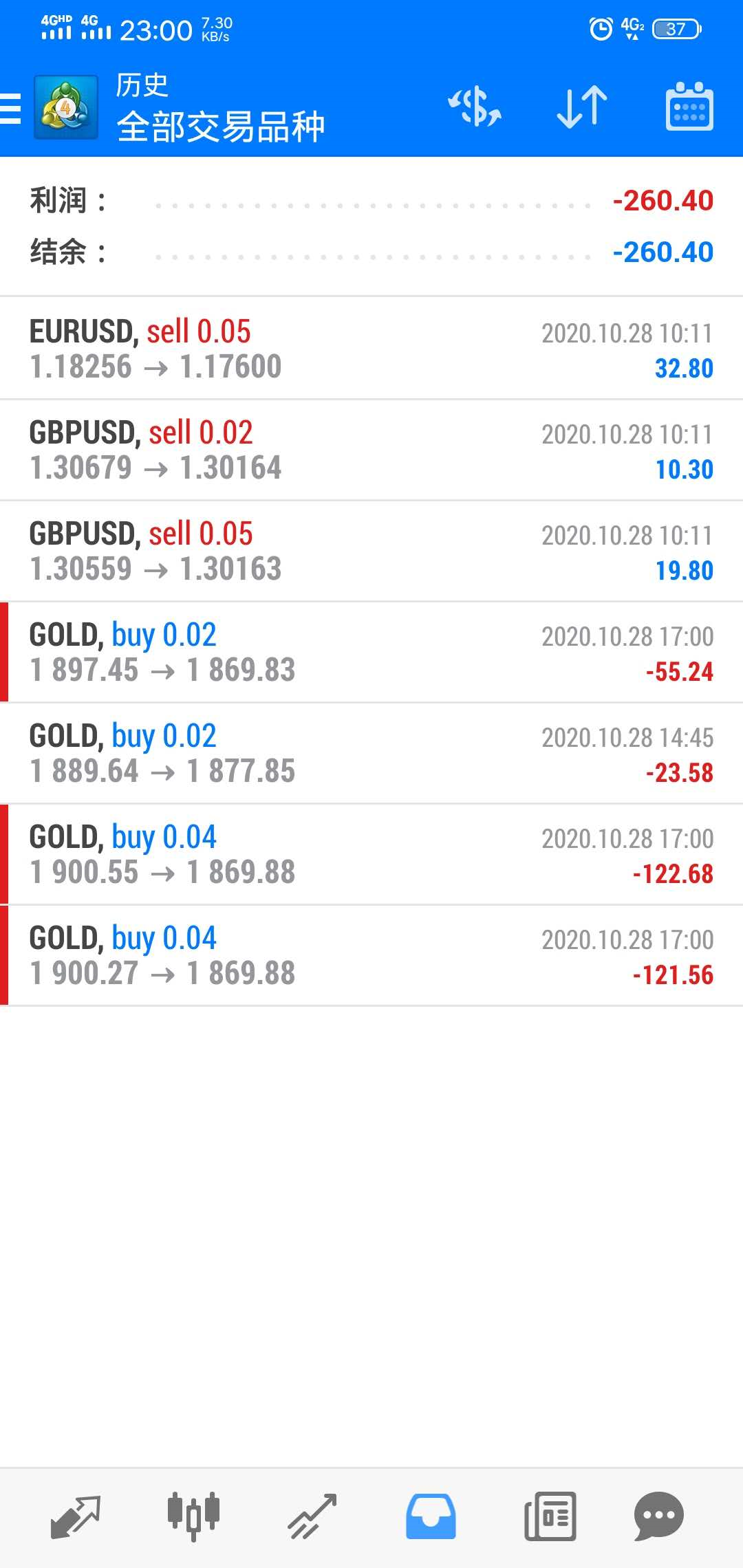Select the History inbox tab
Screen dimensions: 743x1568
[431, 1516]
